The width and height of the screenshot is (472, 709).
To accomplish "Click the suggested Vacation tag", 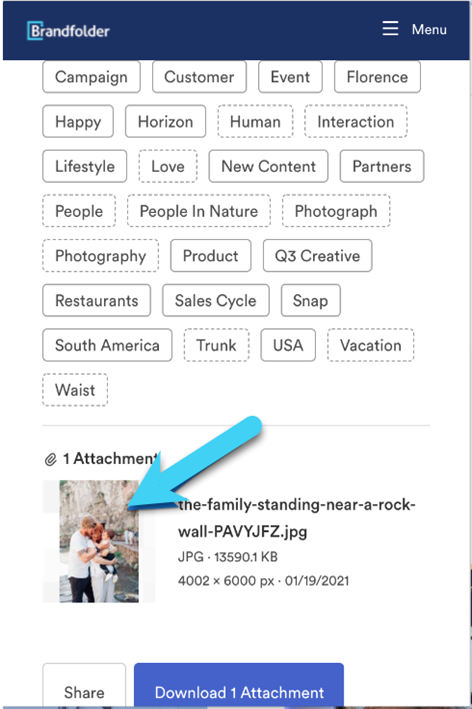I will pos(370,345).
